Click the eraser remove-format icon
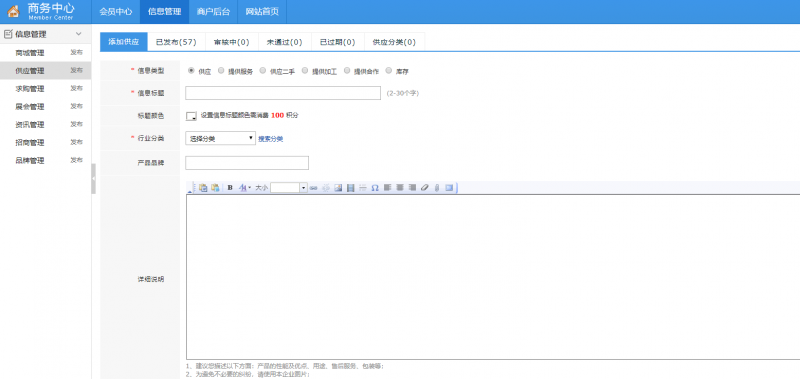Viewport: 800px width, 379px height. (x=424, y=188)
